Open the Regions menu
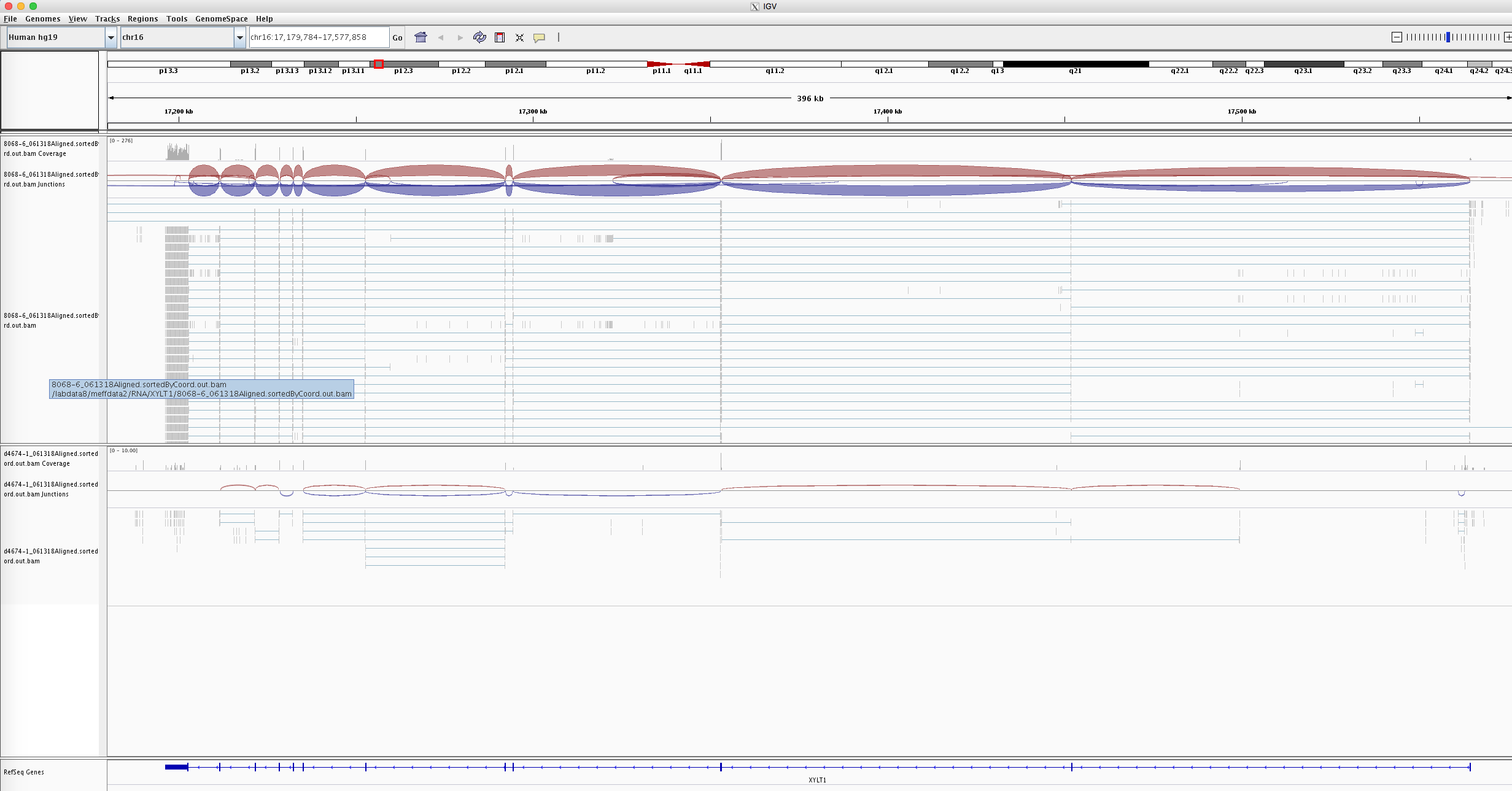 click(x=142, y=19)
